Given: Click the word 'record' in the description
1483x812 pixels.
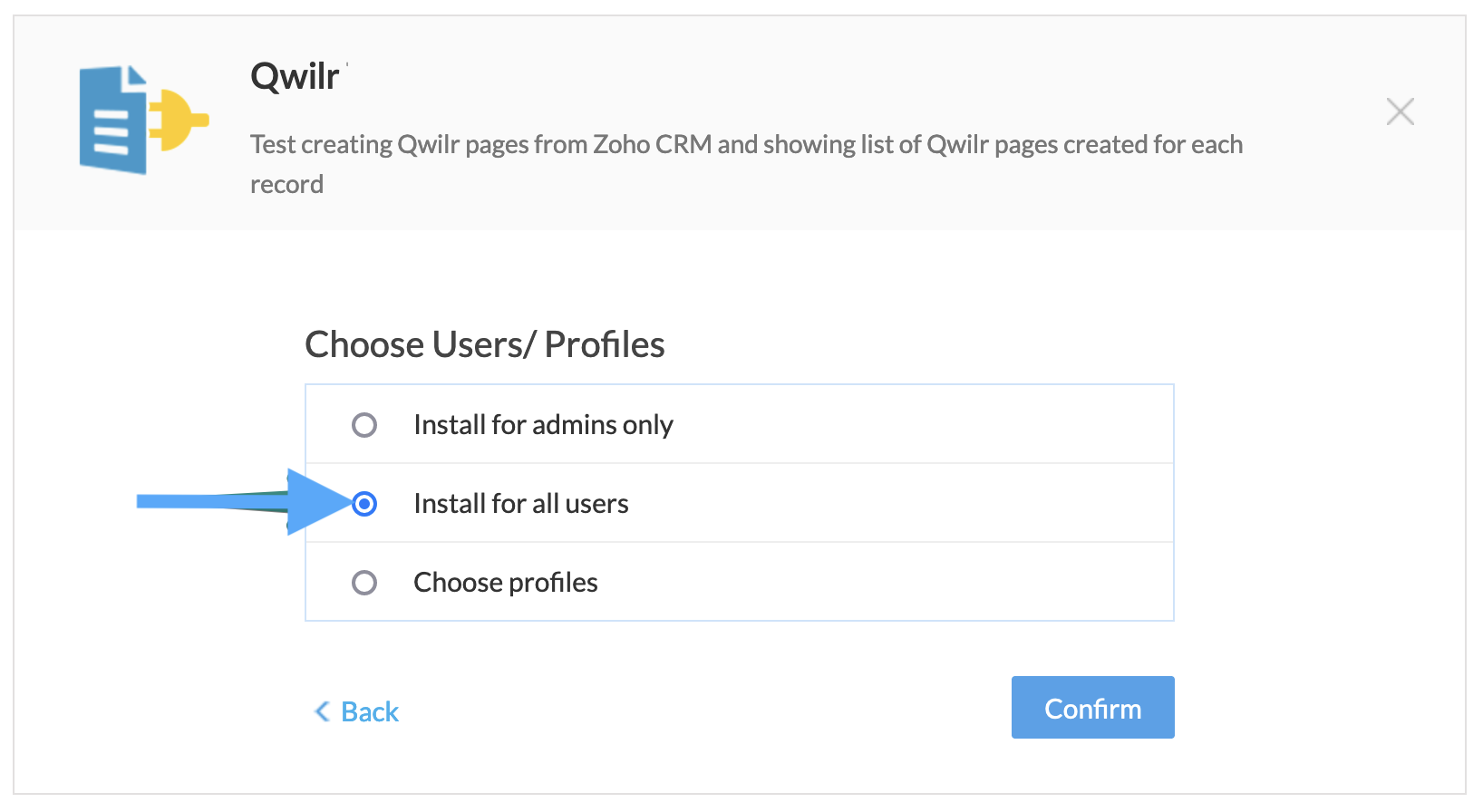Looking at the screenshot, I should [x=286, y=185].
